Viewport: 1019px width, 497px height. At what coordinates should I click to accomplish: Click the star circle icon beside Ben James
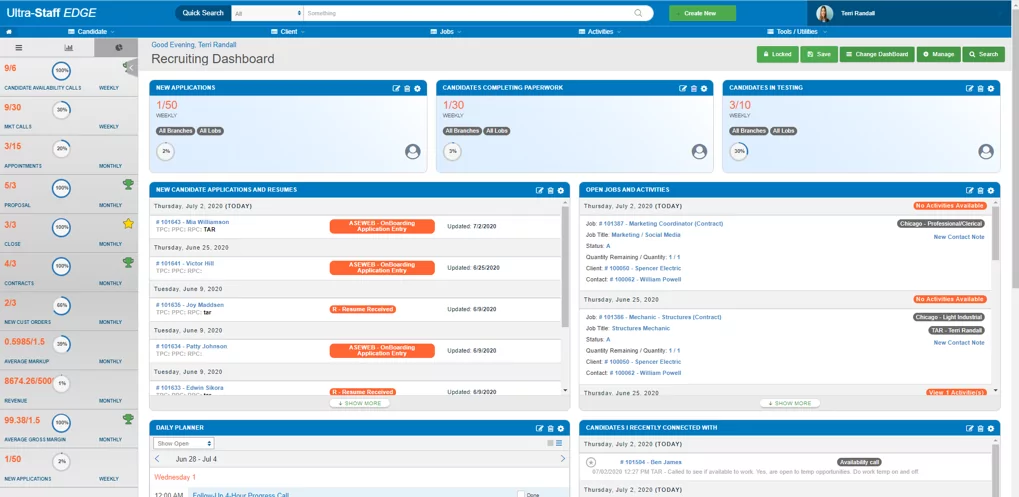(x=590, y=463)
